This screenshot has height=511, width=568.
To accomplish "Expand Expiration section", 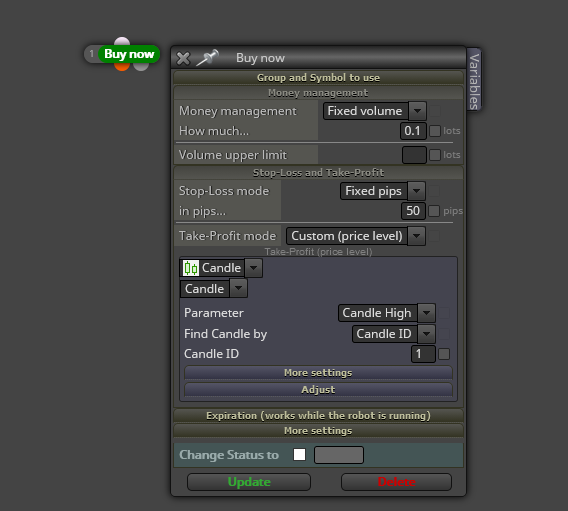I will coord(318,415).
